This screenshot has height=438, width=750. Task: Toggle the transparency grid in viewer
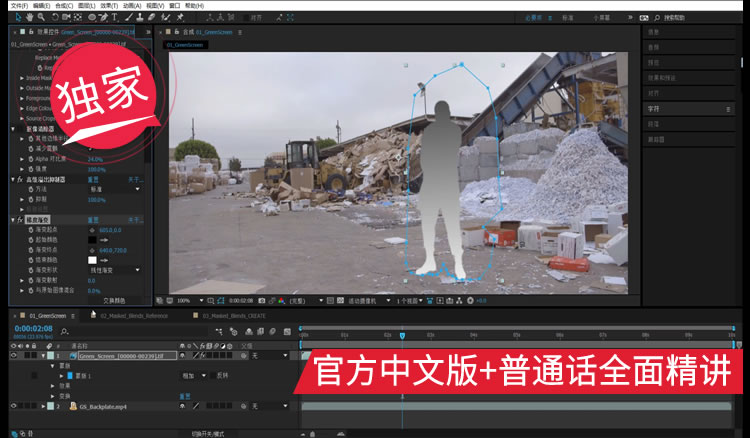(340, 301)
